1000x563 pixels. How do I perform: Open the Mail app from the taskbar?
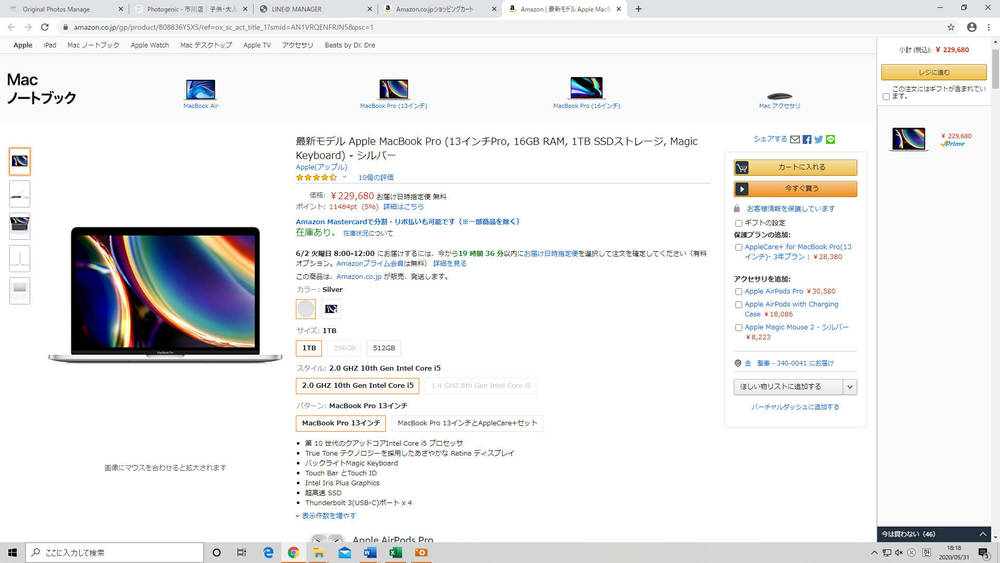344,552
